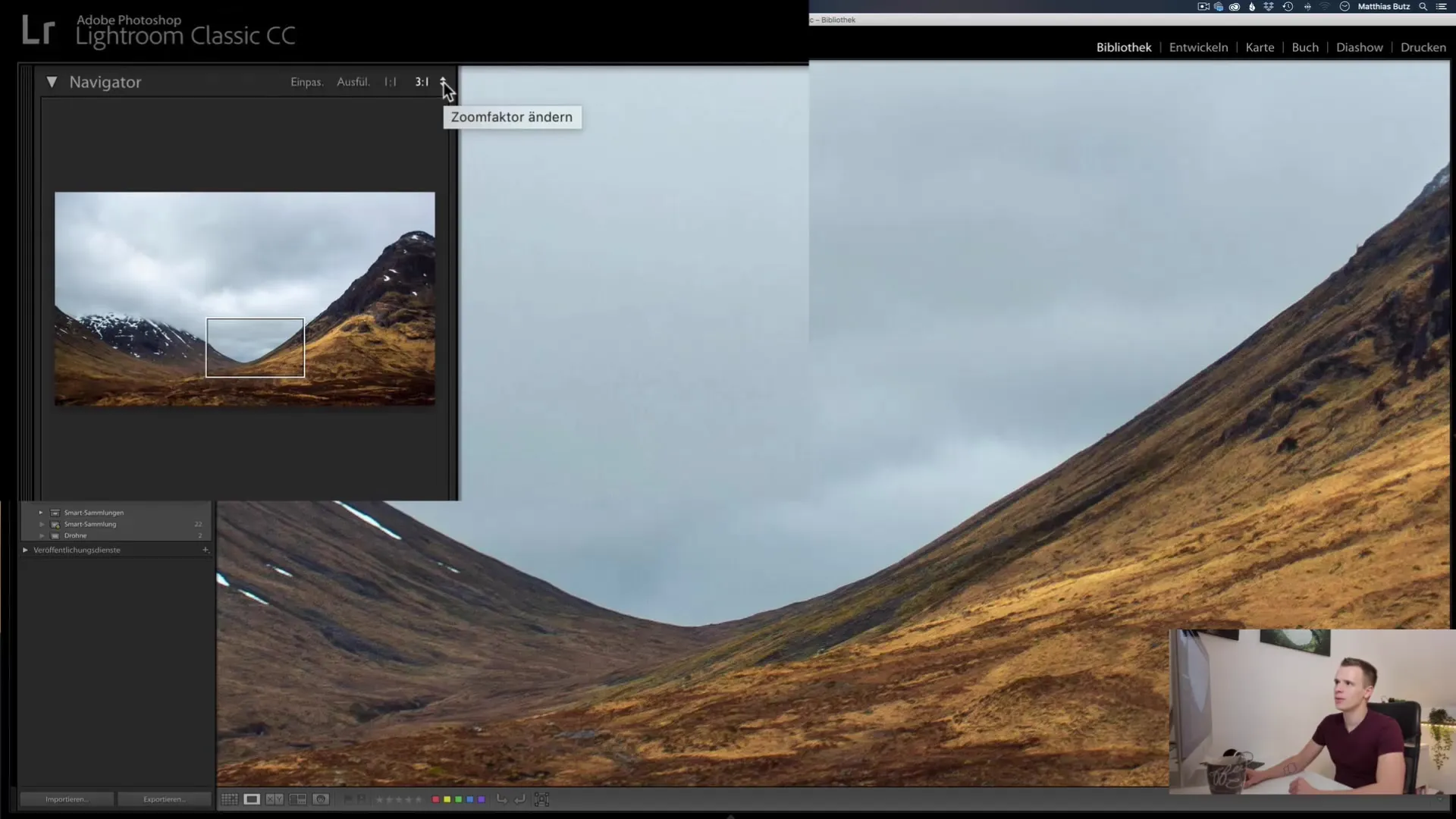Open the Drucken module
This screenshot has height=819, width=1456.
point(1423,47)
